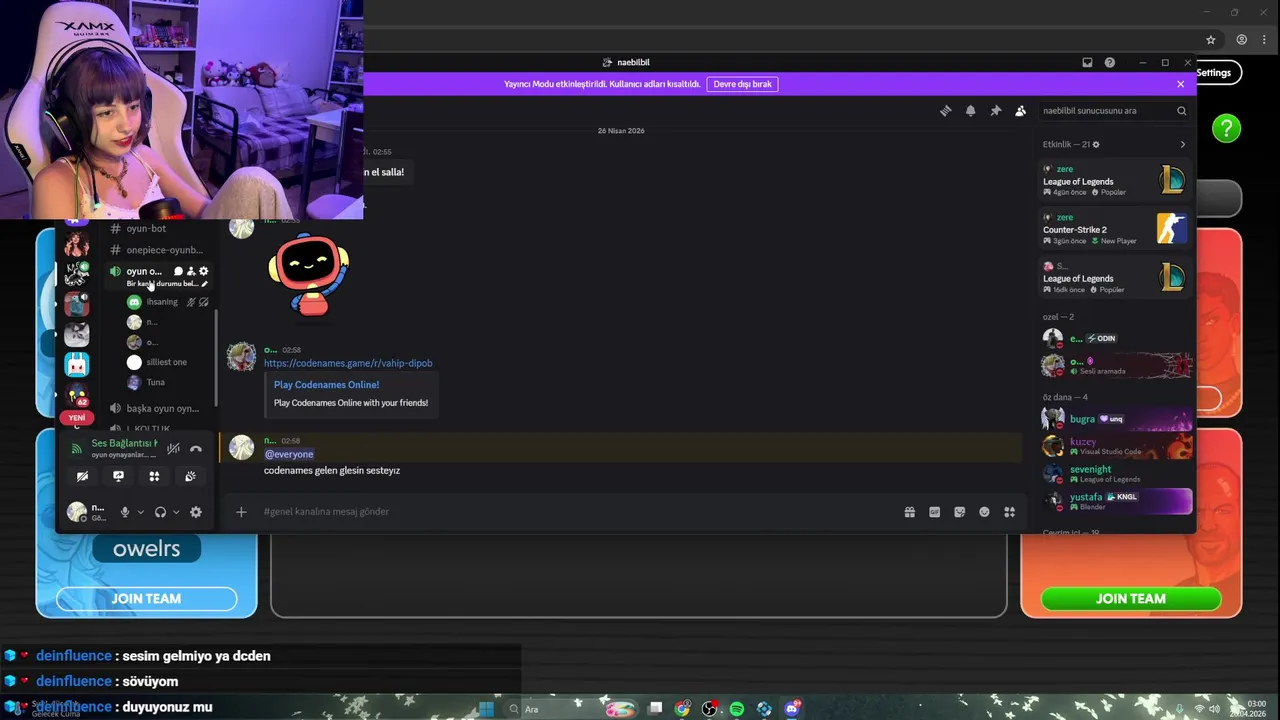Open Etkinlik section gear icon

pos(1096,144)
